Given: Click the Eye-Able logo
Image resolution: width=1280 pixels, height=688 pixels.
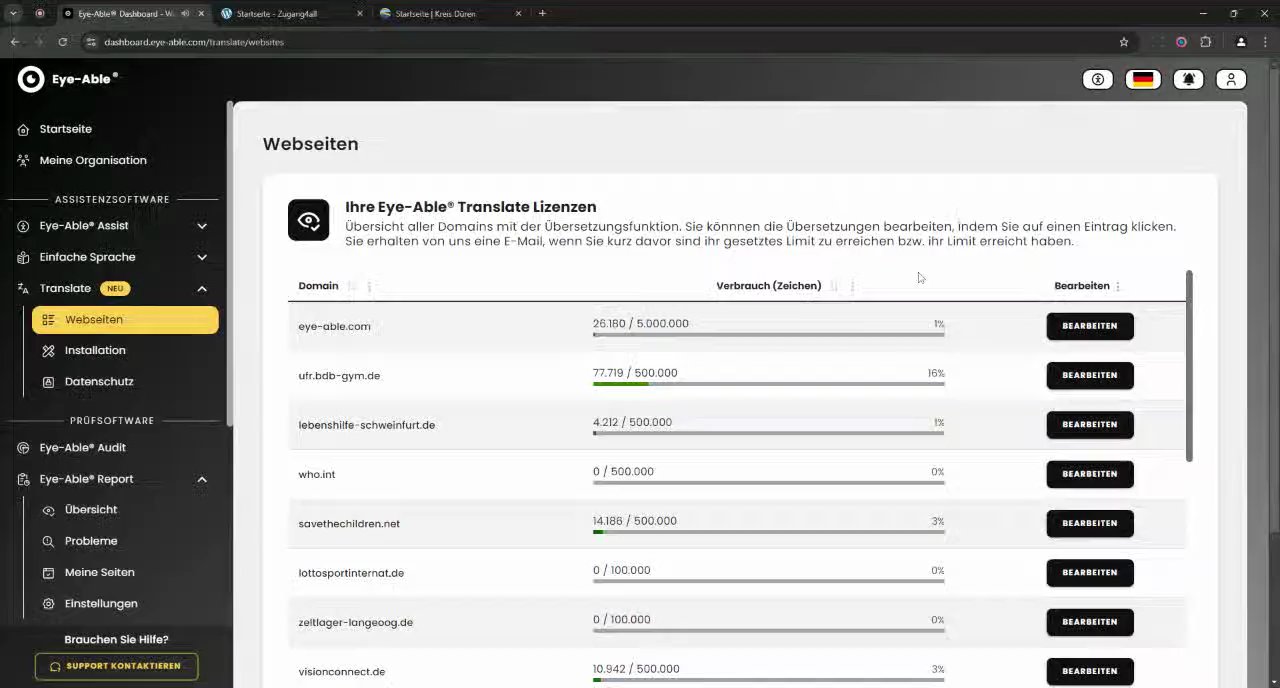Looking at the screenshot, I should click(68, 79).
